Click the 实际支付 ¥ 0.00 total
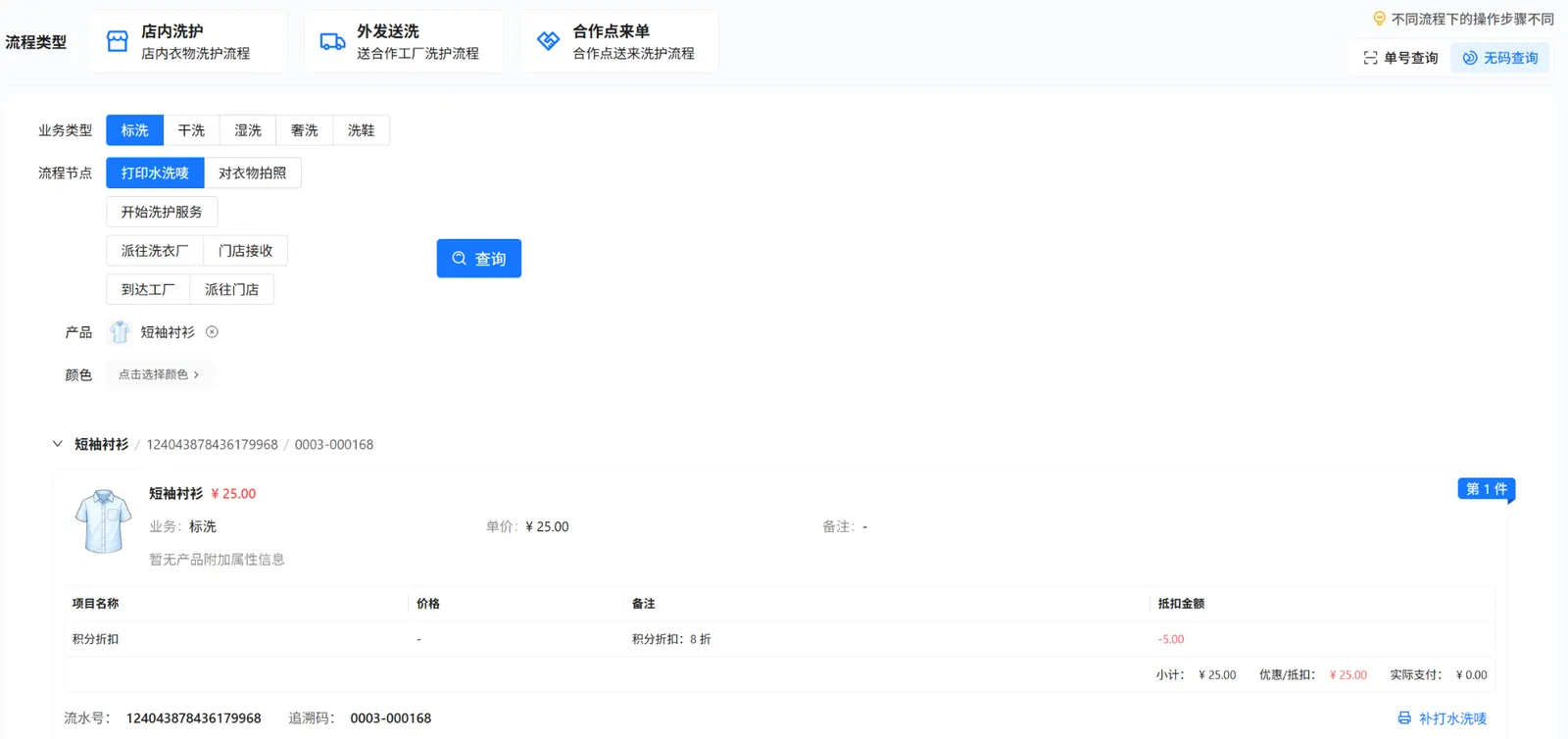Viewport: 1568px width, 739px height. point(1439,675)
